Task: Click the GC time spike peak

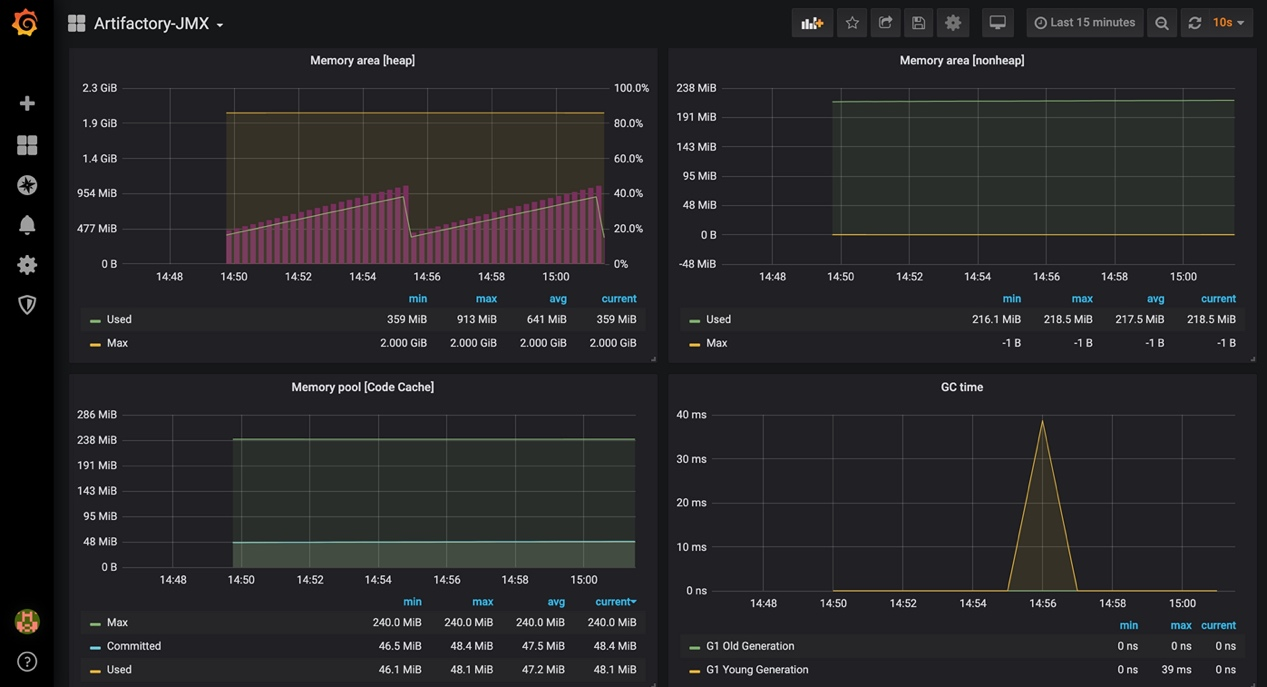Action: (x=1042, y=420)
